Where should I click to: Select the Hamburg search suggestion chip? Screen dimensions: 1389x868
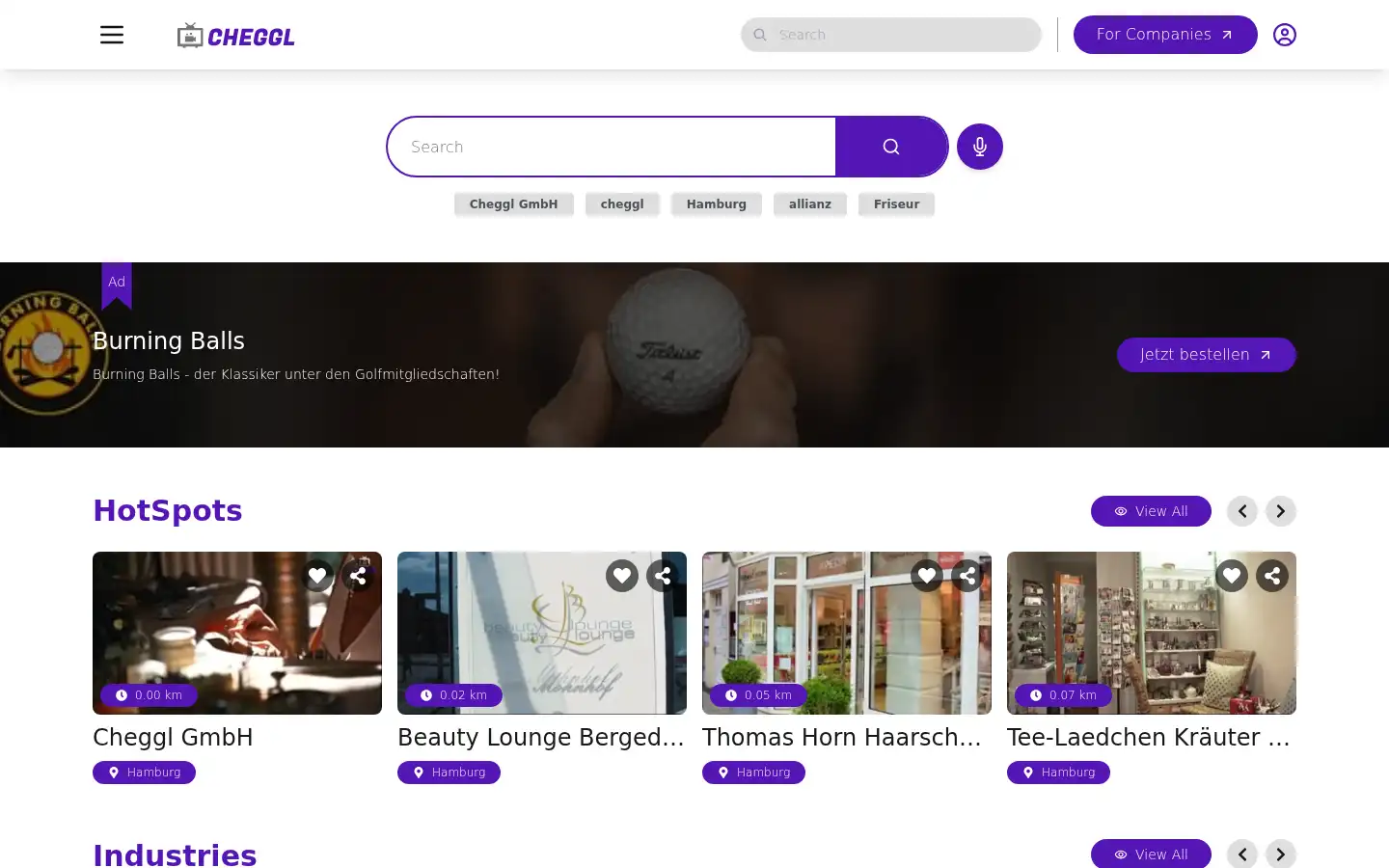pos(717,204)
